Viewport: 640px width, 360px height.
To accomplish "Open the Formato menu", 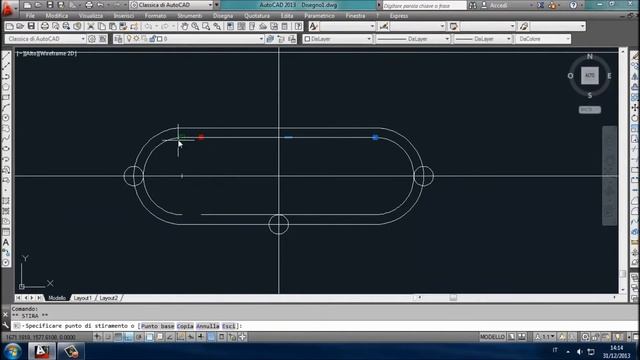I will [156, 16].
